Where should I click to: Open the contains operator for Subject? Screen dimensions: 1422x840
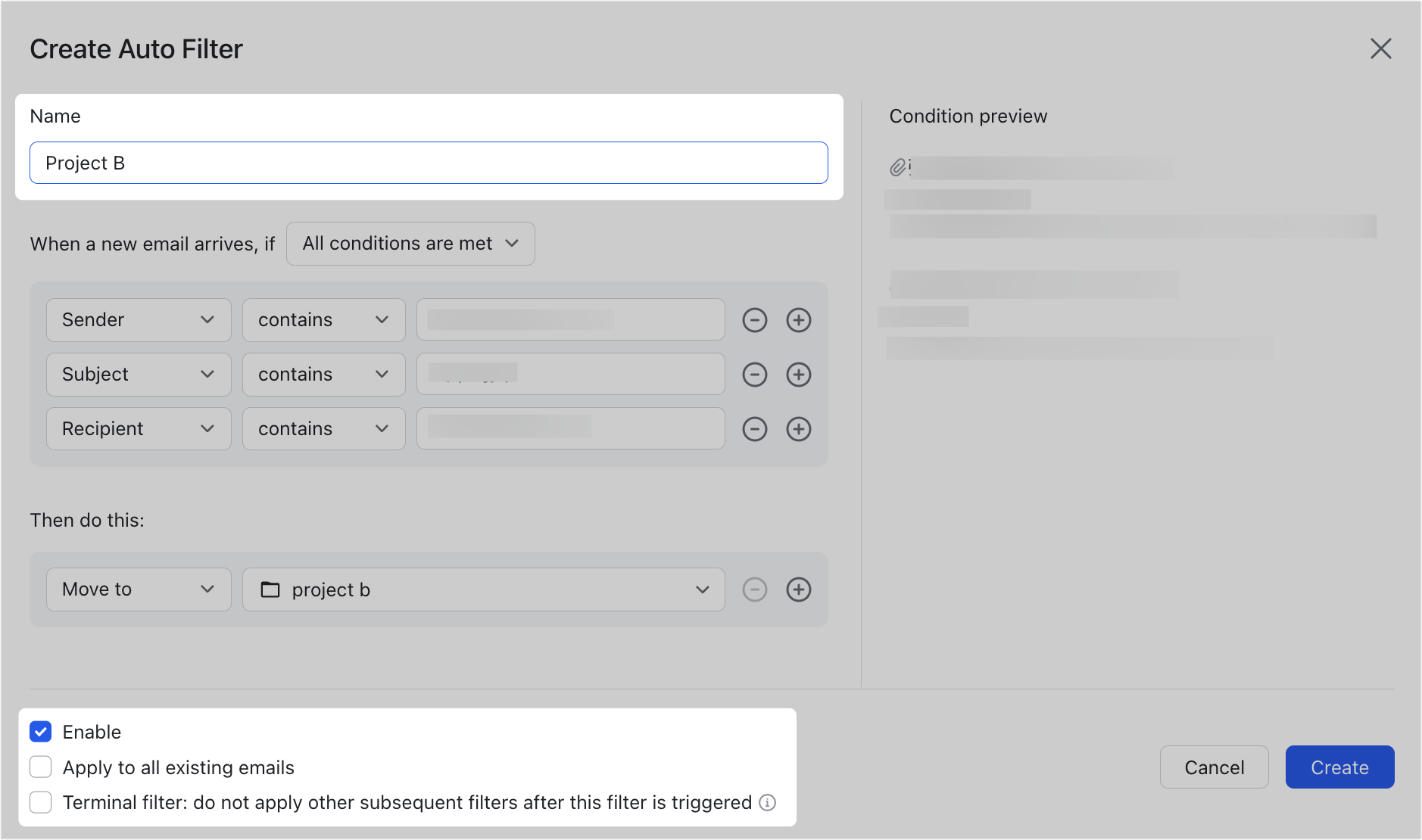click(x=323, y=374)
